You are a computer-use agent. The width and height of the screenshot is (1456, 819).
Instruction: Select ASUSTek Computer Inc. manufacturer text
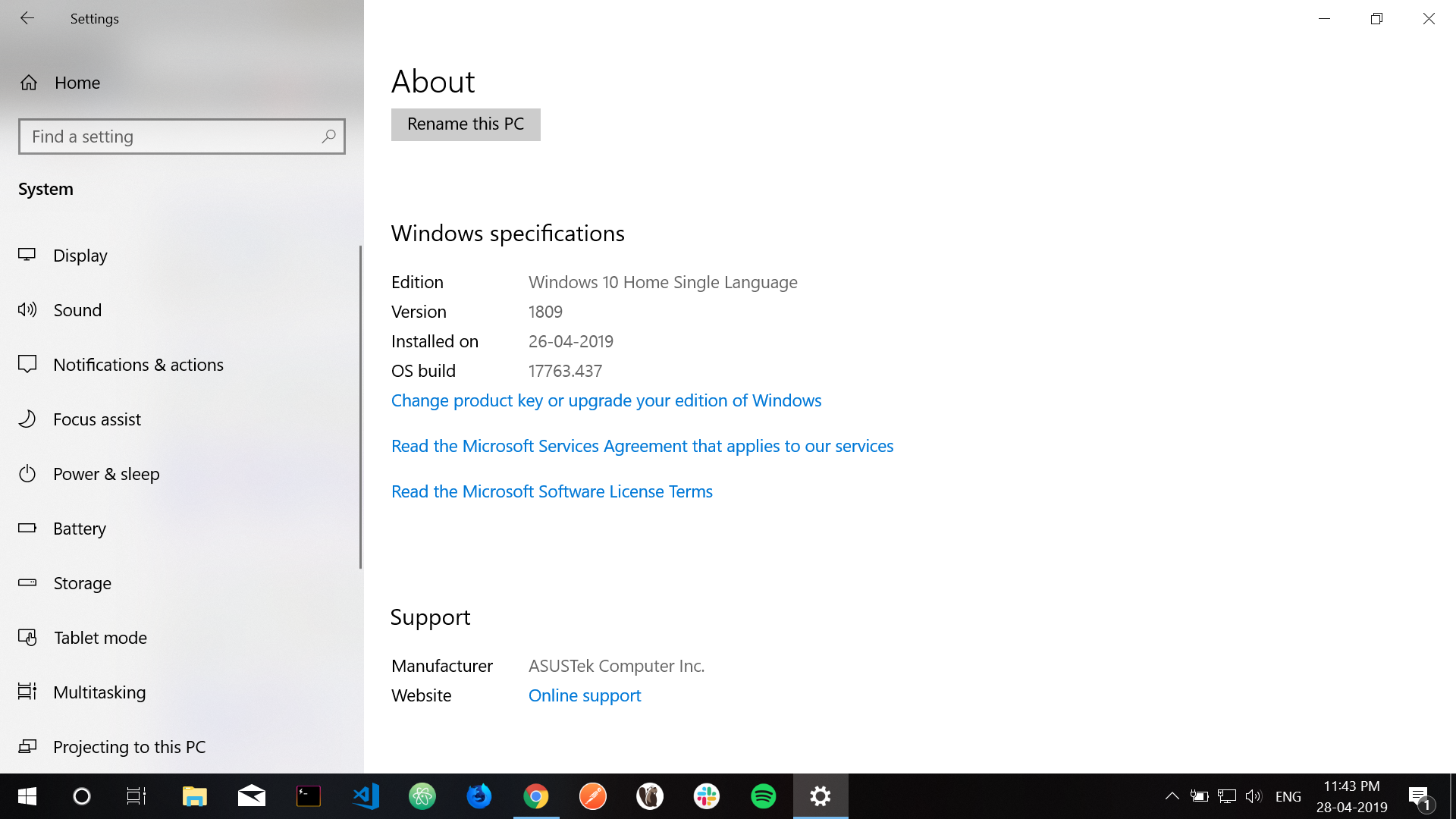[x=617, y=666]
